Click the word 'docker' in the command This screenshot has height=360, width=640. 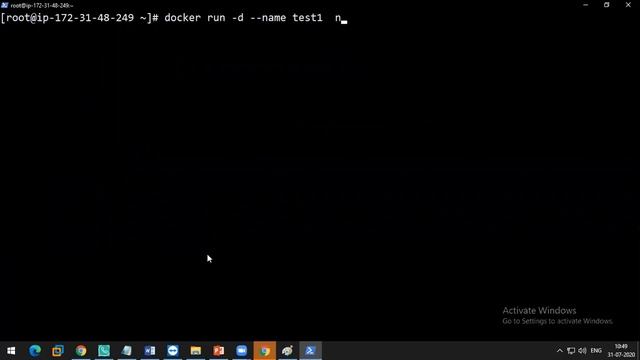click(182, 18)
